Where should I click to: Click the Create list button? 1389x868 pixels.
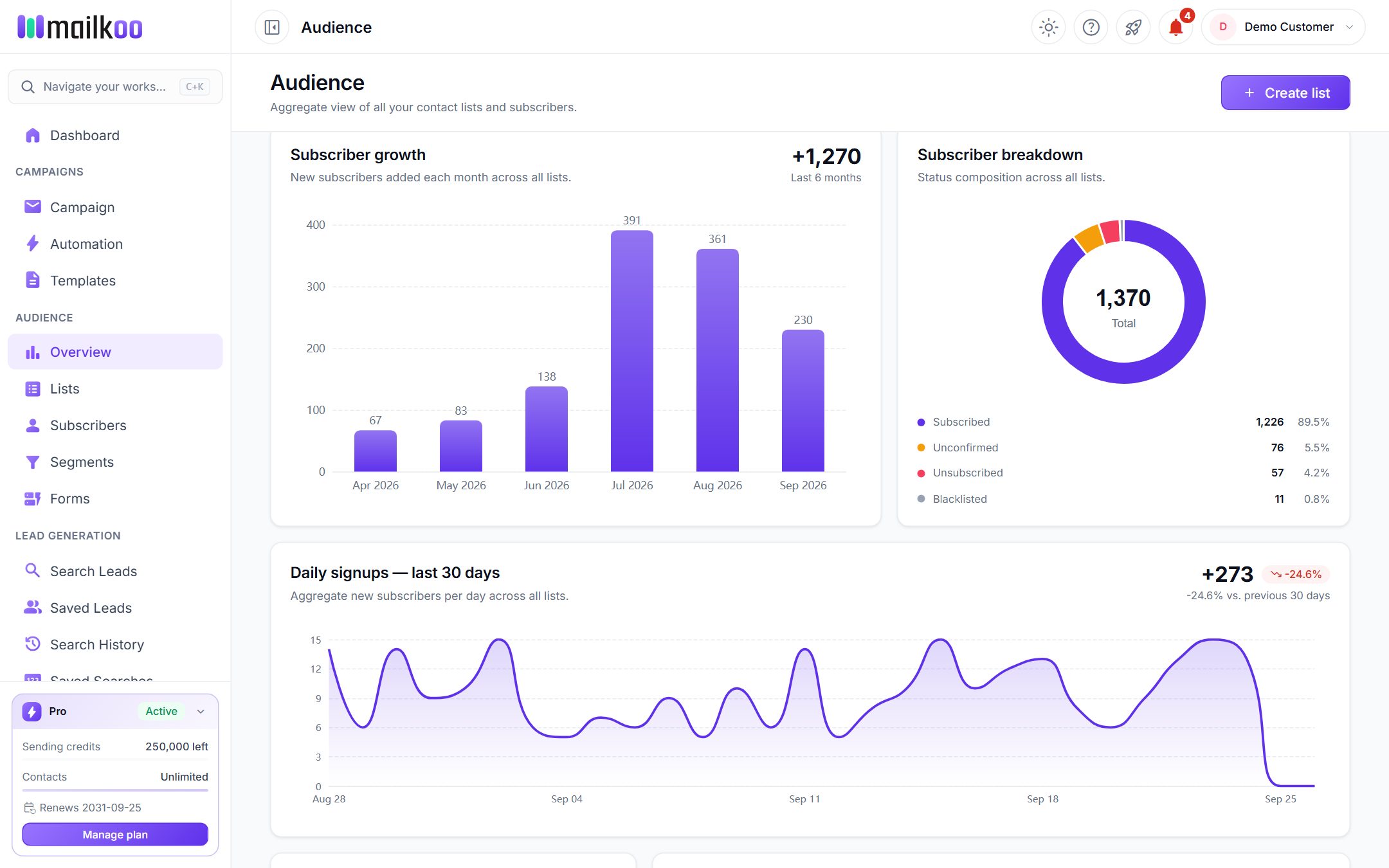[1285, 93]
